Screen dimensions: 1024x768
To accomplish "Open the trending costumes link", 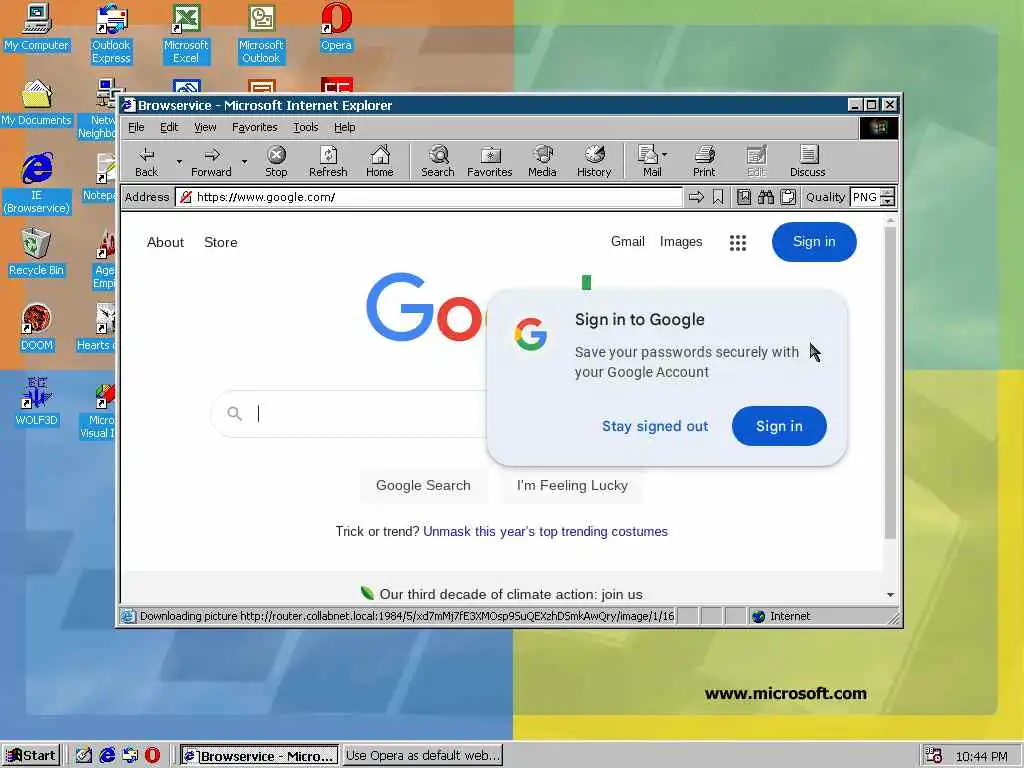I will pyautogui.click(x=545, y=532).
